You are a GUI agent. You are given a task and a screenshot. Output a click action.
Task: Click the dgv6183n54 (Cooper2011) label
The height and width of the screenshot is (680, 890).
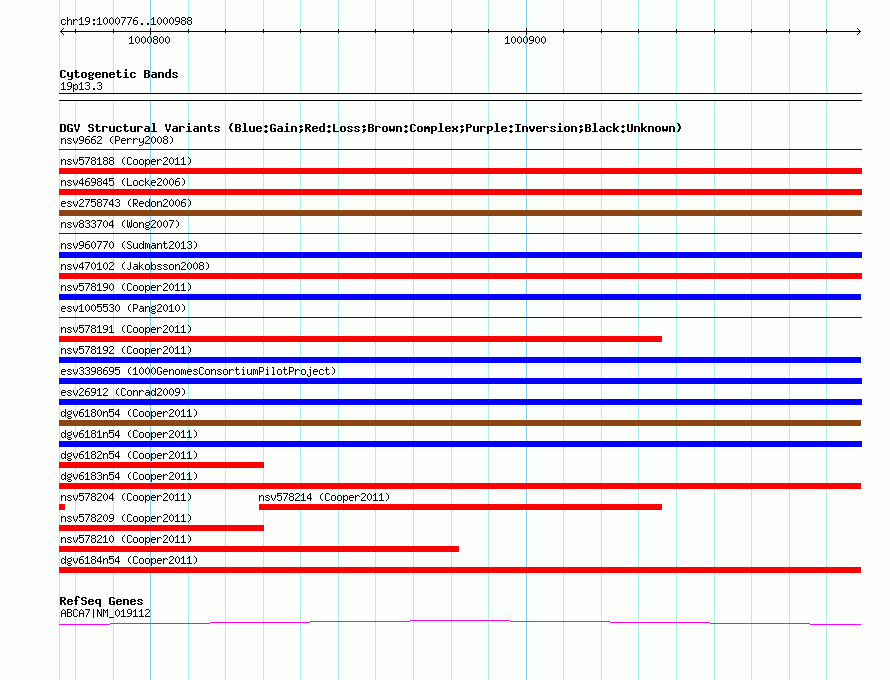pos(129,476)
